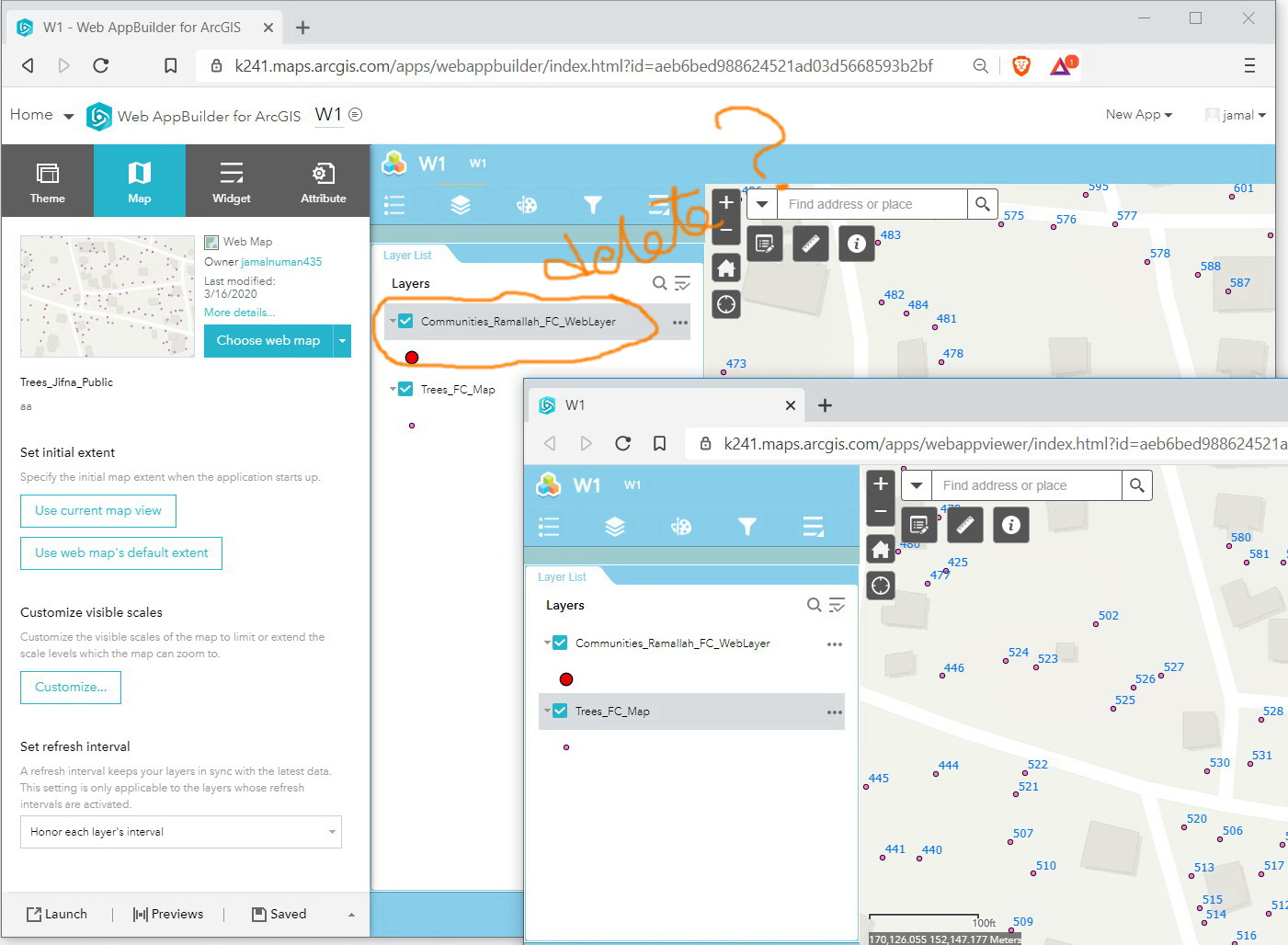Zoom in on the AppBuilder preview map
Viewport: 1288px width, 945px height.
tap(726, 202)
